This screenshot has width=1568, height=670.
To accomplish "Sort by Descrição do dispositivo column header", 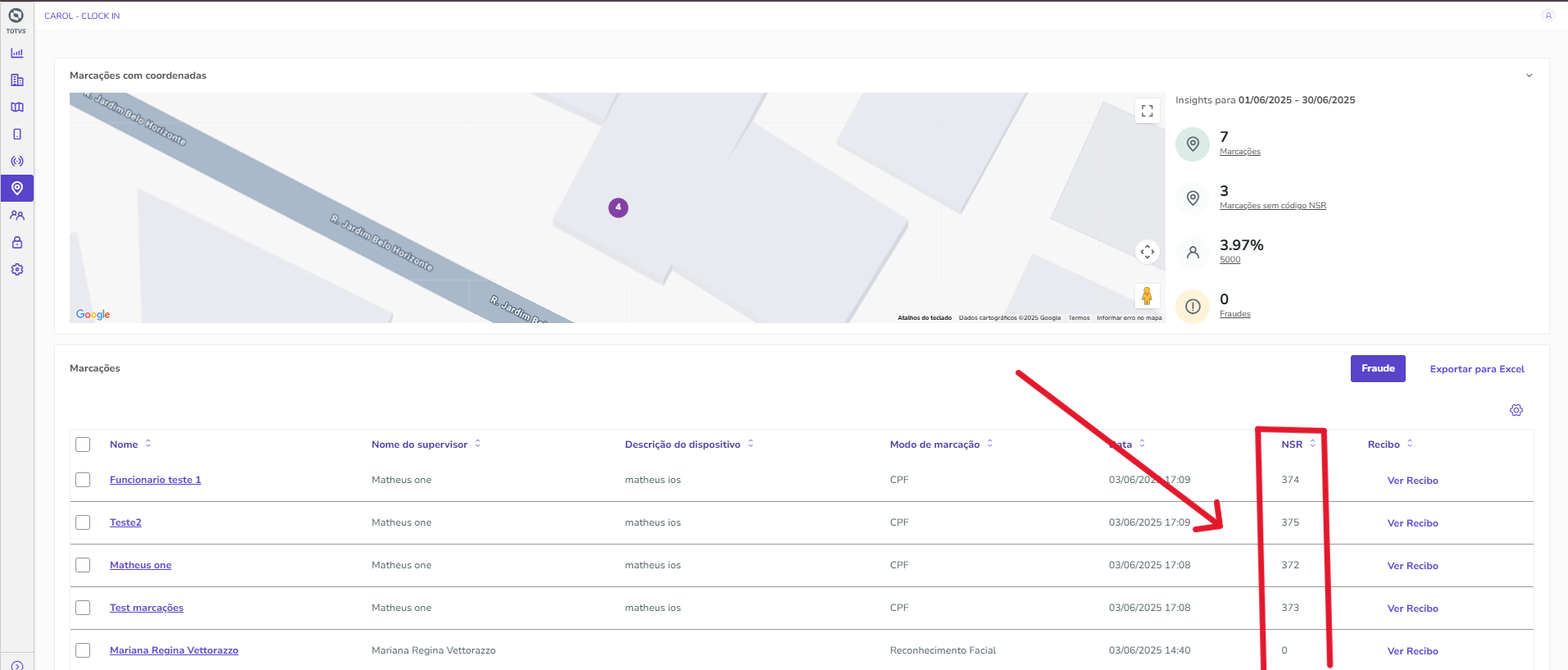I will tap(682, 444).
